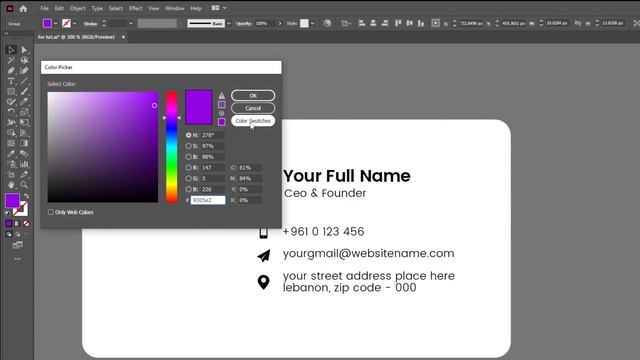The height and width of the screenshot is (360, 640).
Task: Open the Select menu
Action: point(116,8)
